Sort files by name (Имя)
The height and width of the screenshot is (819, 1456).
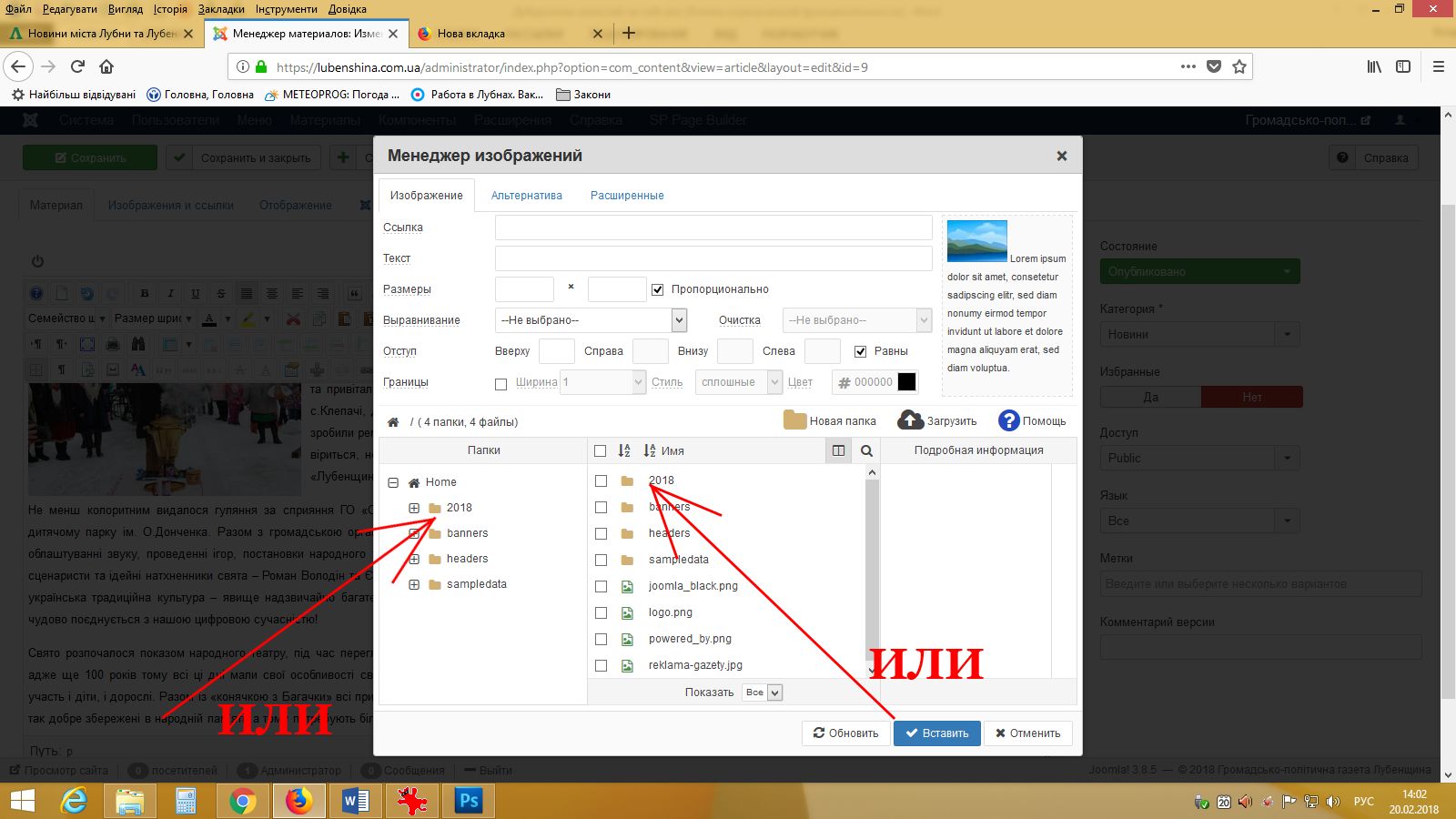click(x=663, y=450)
